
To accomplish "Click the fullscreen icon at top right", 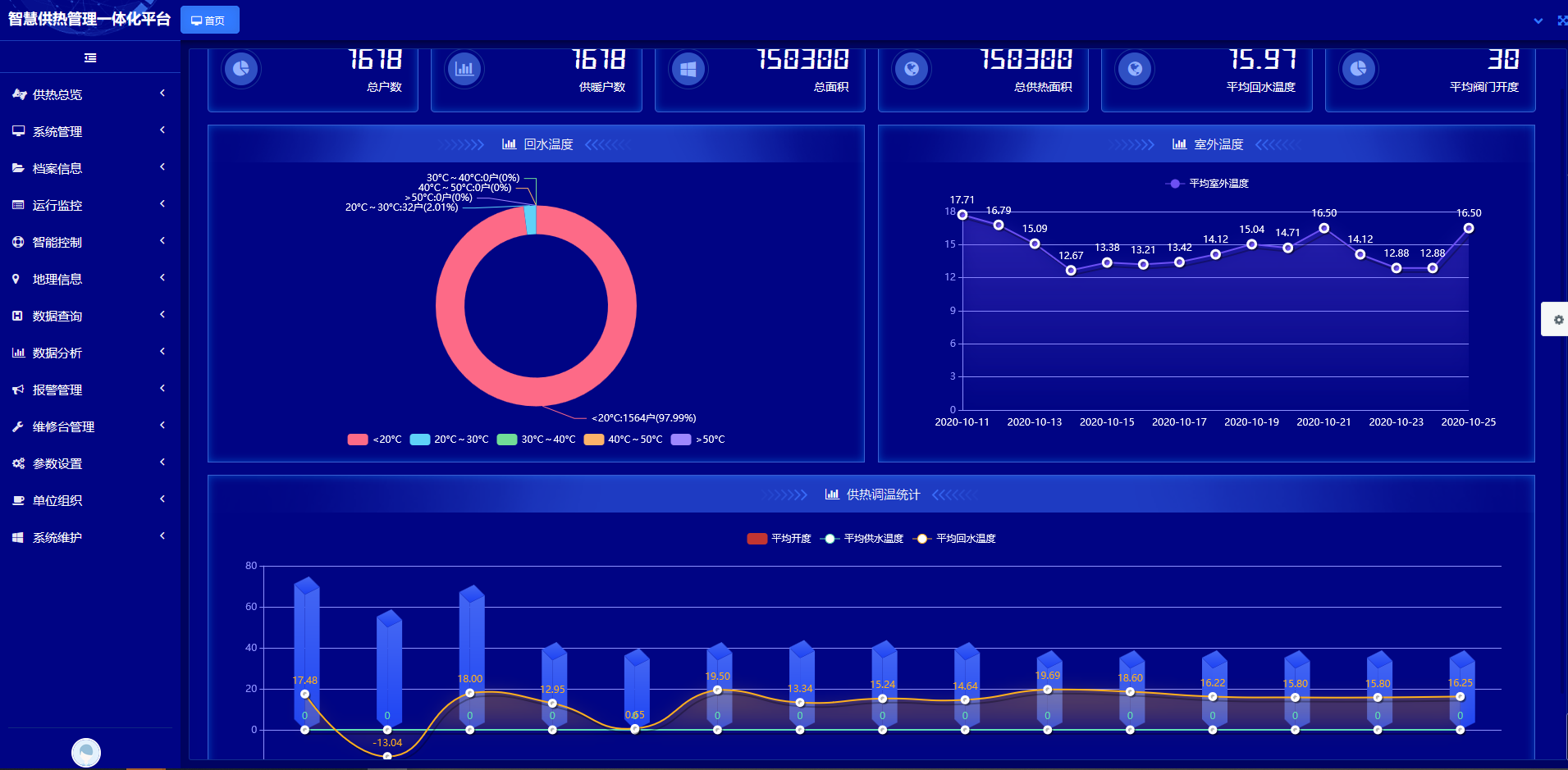I will pyautogui.click(x=1561, y=21).
